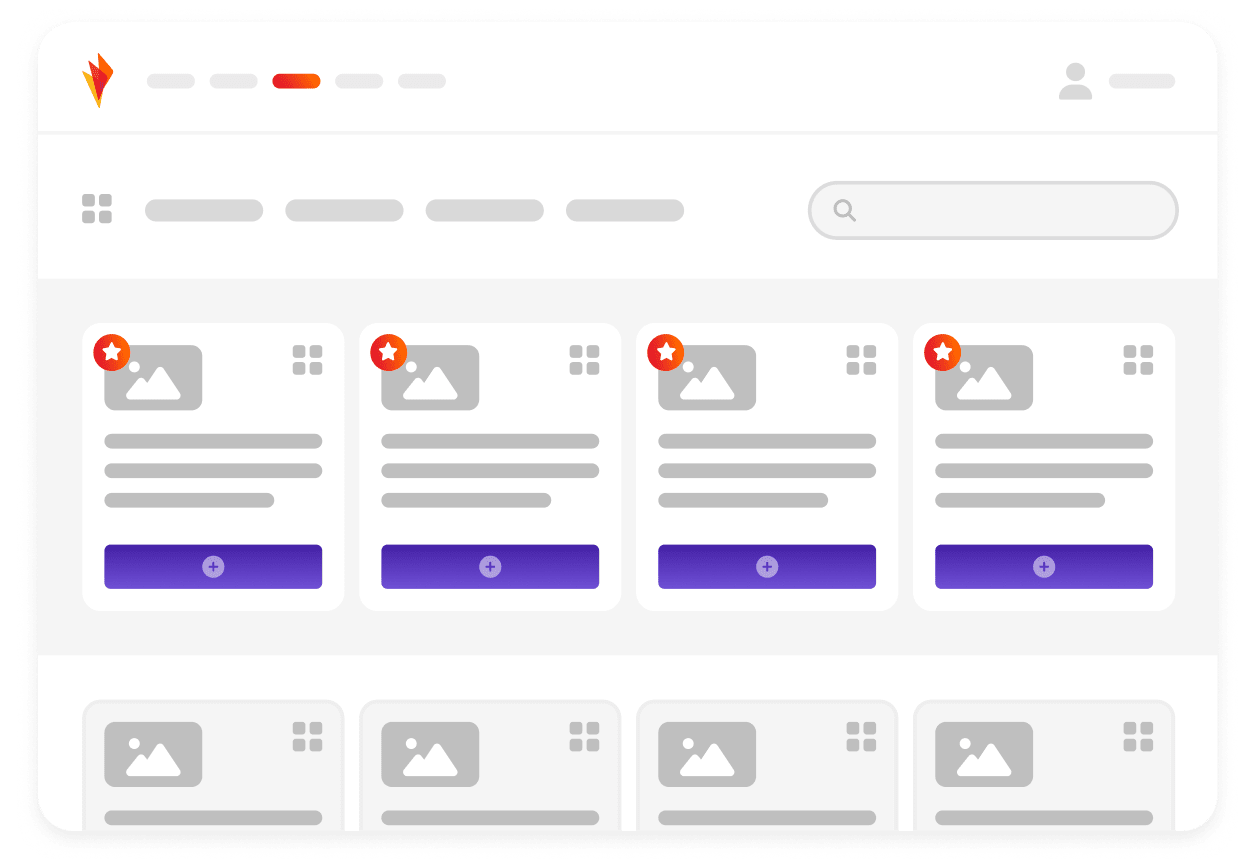Open the grid icon on first featured card
Screen dimensions: 1254x860
307,360
